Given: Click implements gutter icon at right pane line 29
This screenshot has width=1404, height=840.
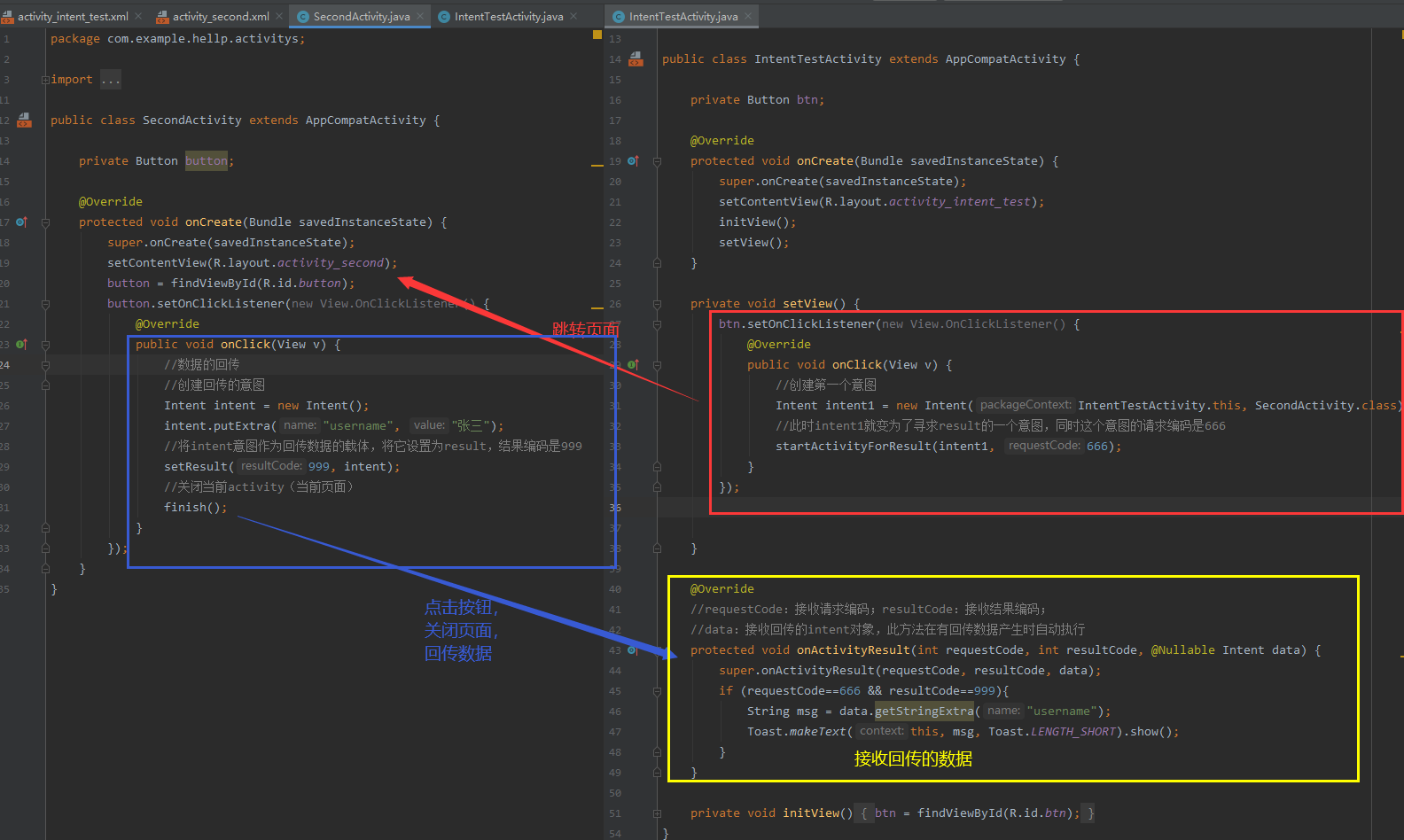Looking at the screenshot, I should click(633, 364).
